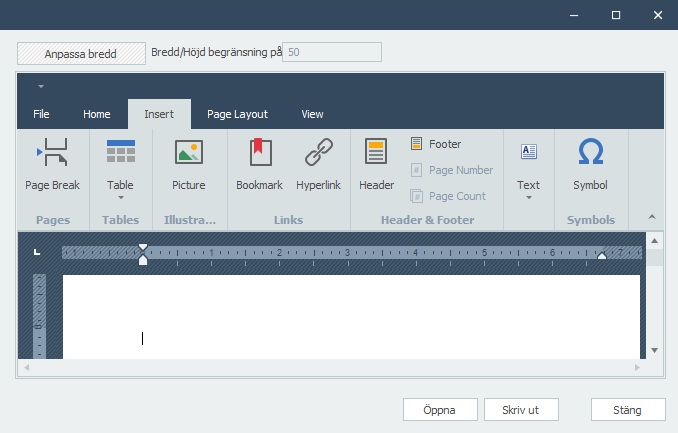Click the horizontal scrollbar left arrow
The width and height of the screenshot is (678, 433).
pos(27,368)
